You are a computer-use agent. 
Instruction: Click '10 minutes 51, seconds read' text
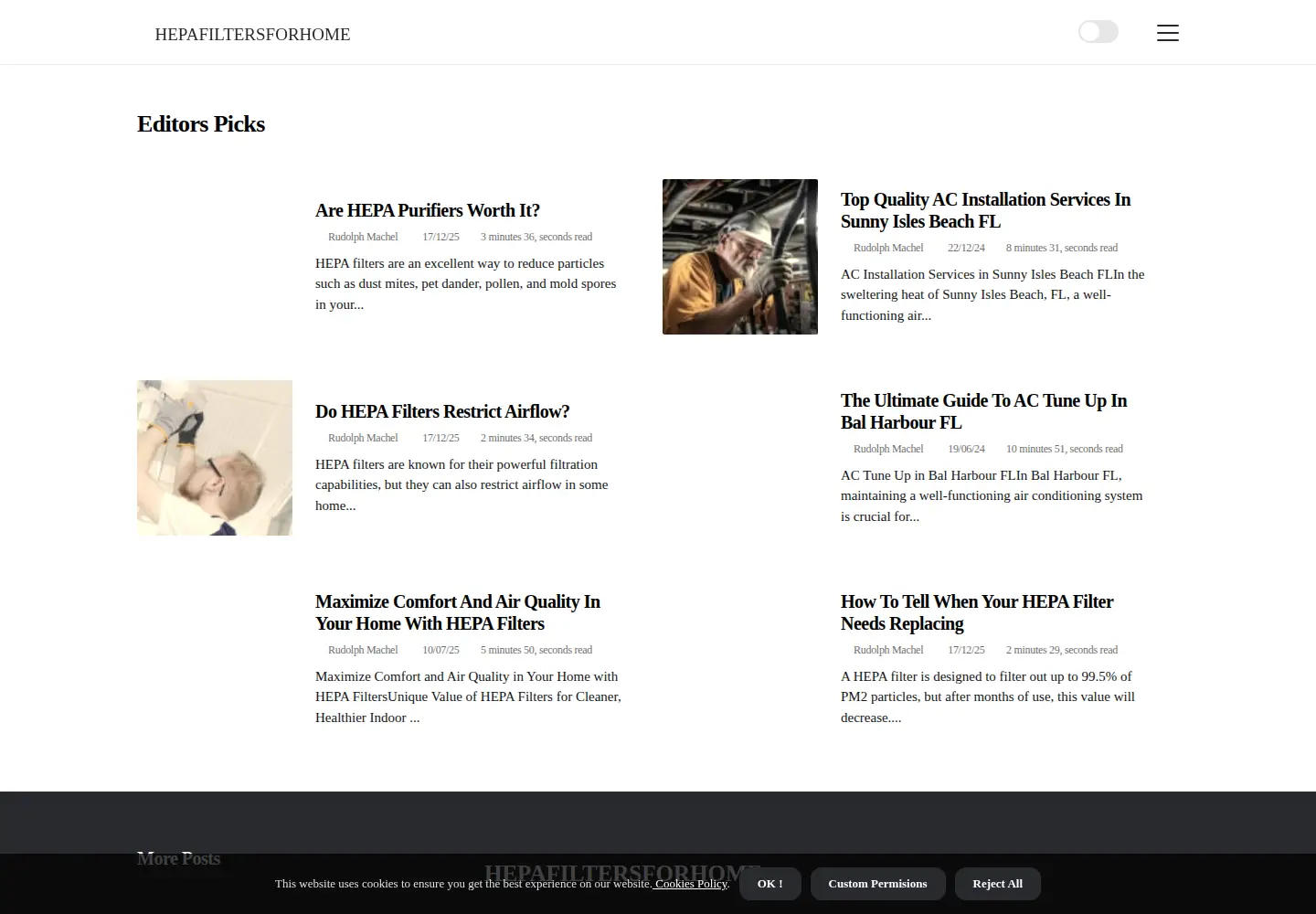(1065, 449)
